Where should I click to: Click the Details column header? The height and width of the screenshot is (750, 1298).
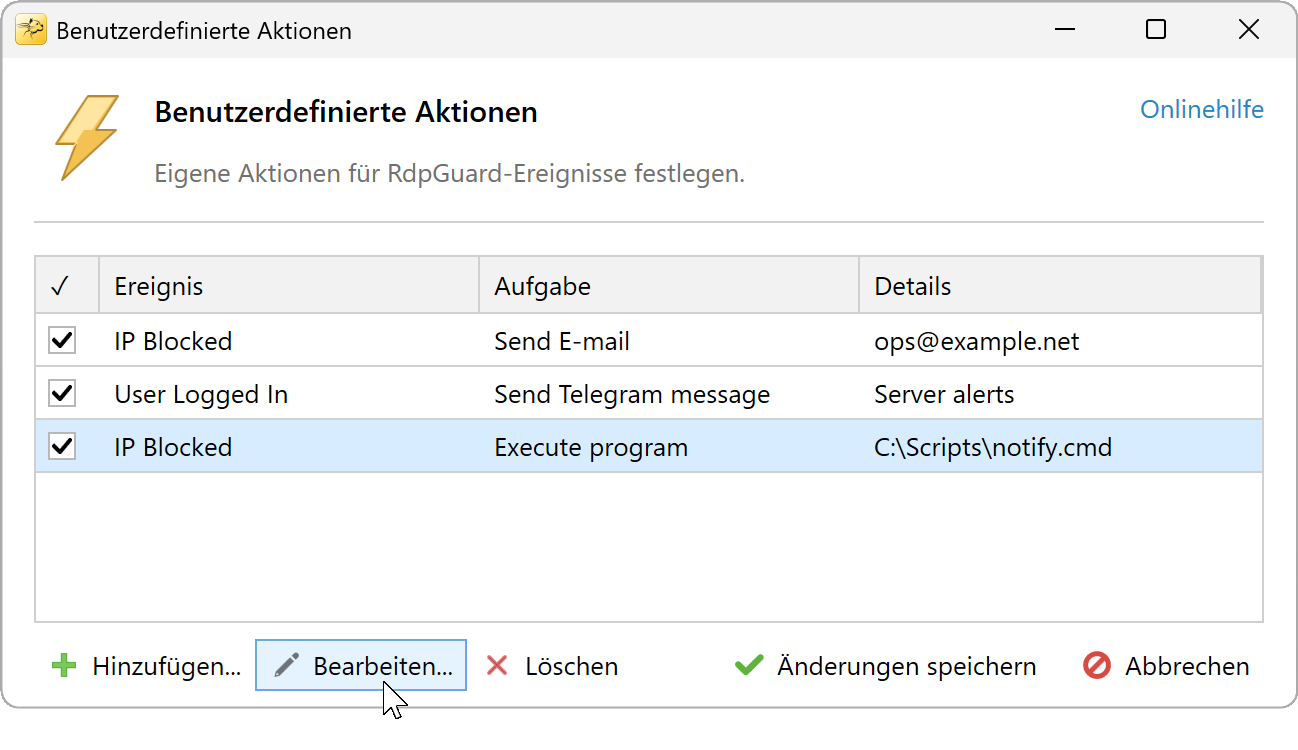pos(1060,287)
